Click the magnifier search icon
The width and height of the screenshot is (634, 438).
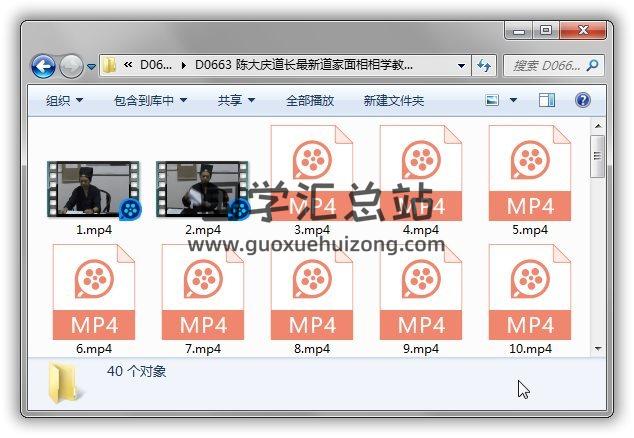coord(593,65)
